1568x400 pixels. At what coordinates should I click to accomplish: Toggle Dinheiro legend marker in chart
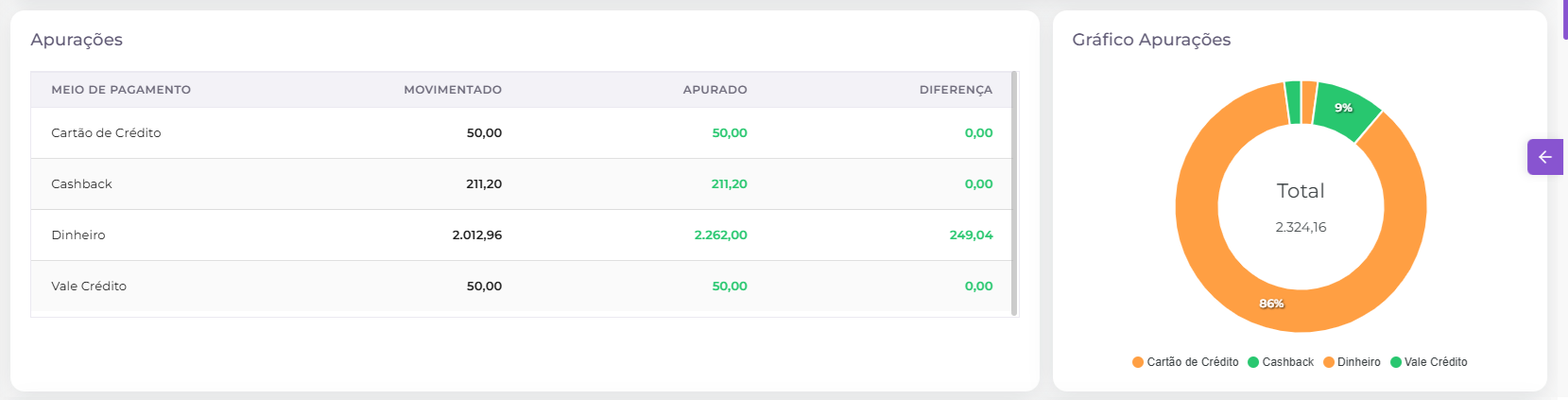pyautogui.click(x=1329, y=362)
